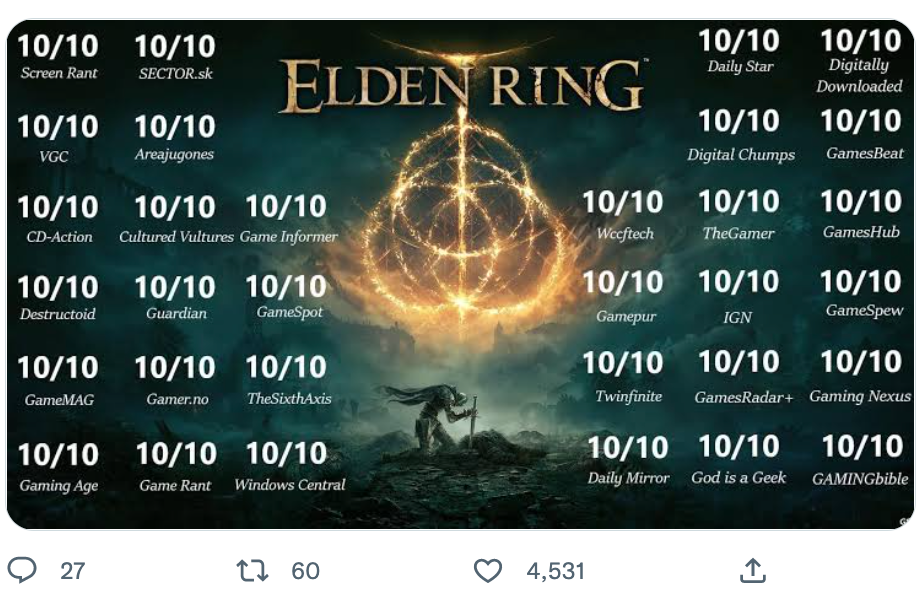924x600 pixels.
Task: Click the Destructoid review label
Action: pyautogui.click(x=58, y=313)
